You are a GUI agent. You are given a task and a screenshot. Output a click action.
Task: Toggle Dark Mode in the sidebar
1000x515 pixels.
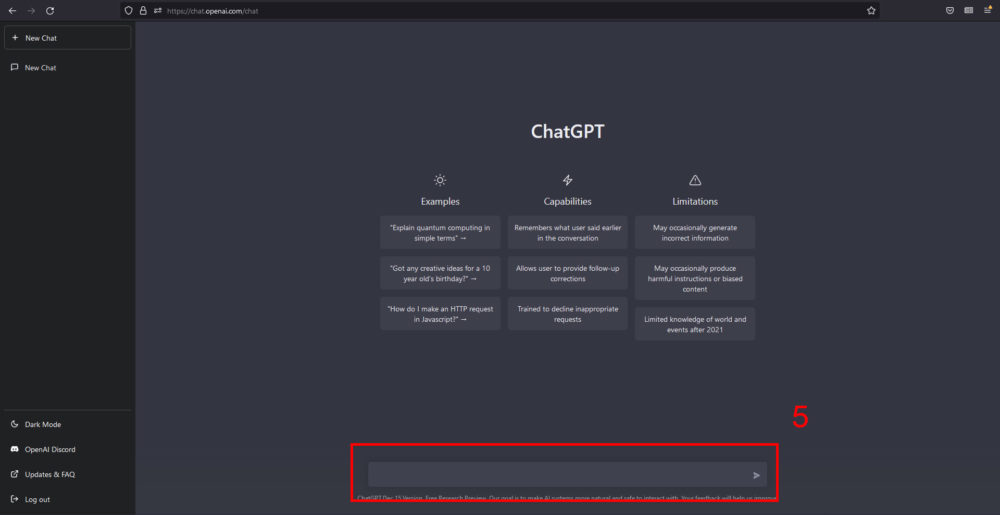coord(68,424)
